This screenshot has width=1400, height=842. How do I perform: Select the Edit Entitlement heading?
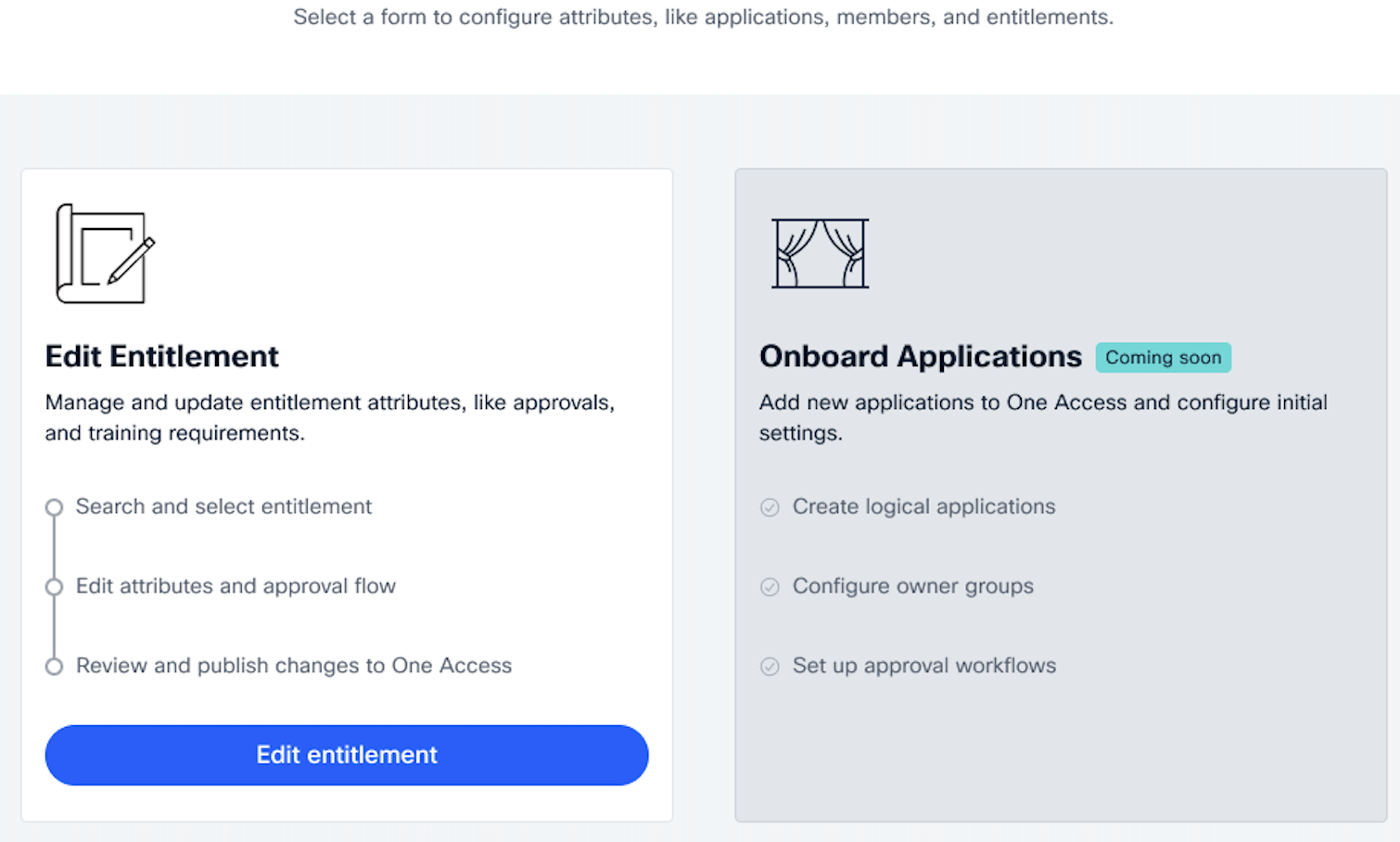click(161, 357)
